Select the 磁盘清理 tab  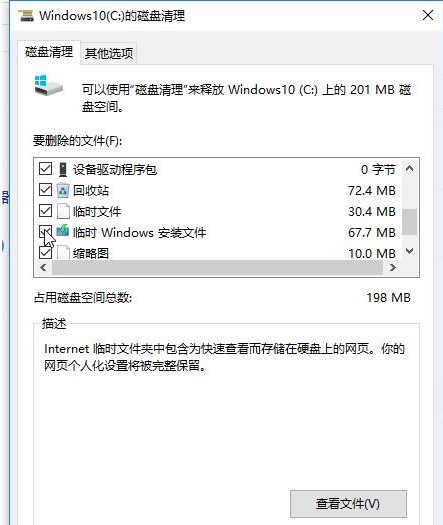tap(49, 52)
